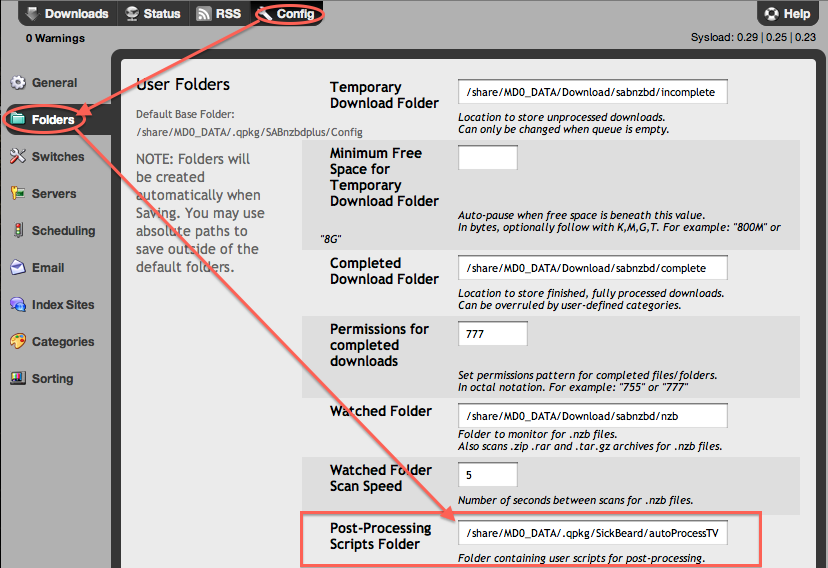This screenshot has height=568, width=828.
Task: Click 'Folder to monitor for .nzb files' description
Action: tap(537, 434)
